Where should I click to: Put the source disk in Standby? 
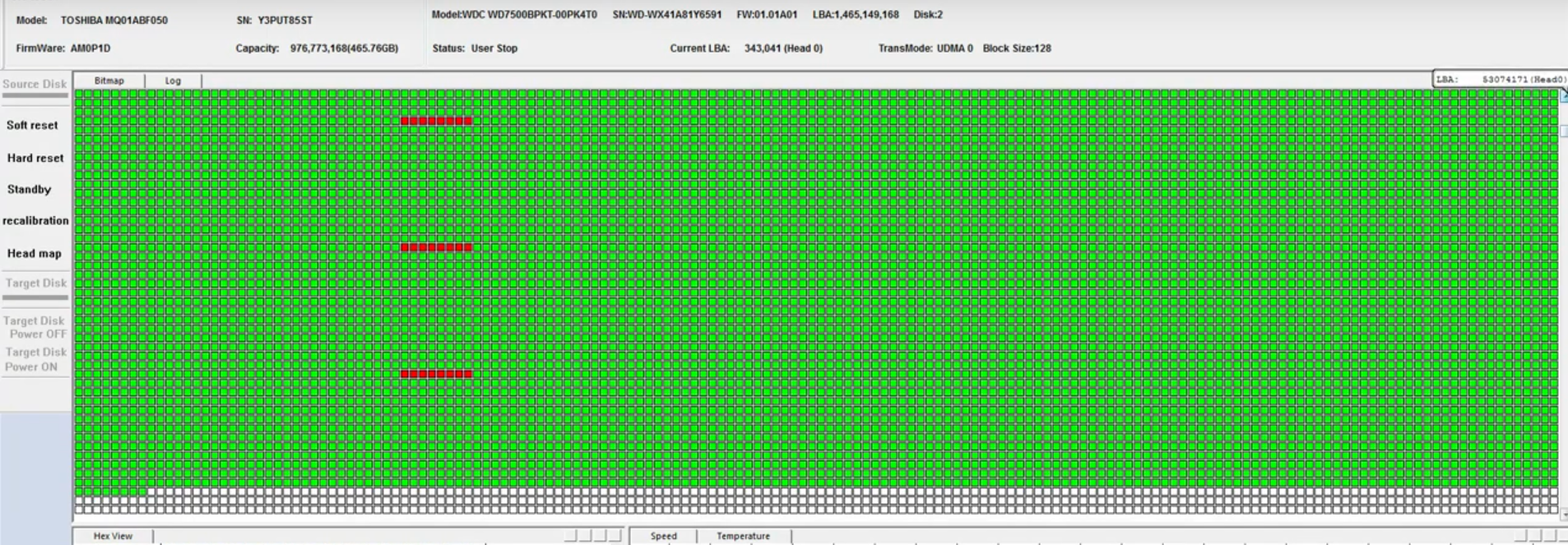tap(30, 189)
